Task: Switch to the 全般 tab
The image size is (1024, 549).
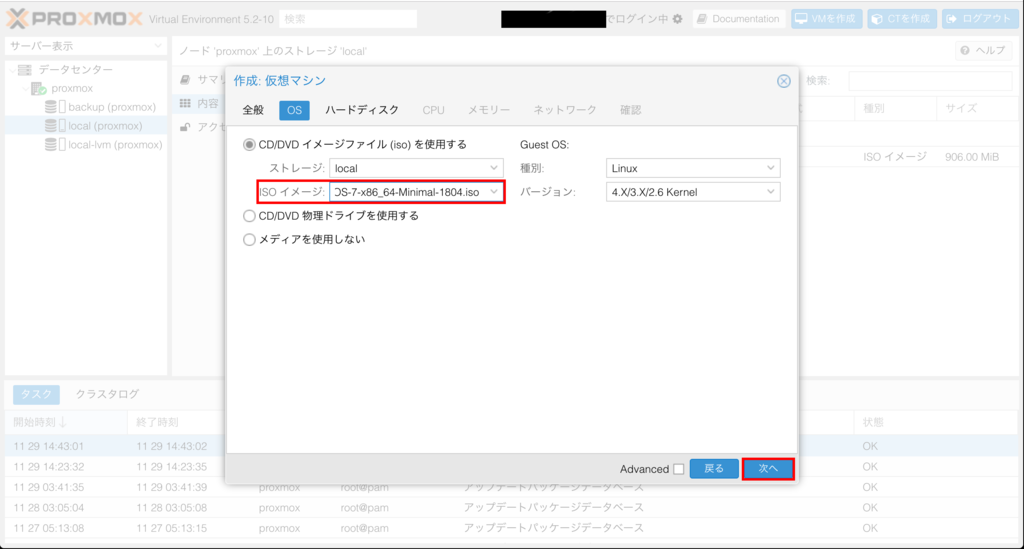Action: [253, 110]
